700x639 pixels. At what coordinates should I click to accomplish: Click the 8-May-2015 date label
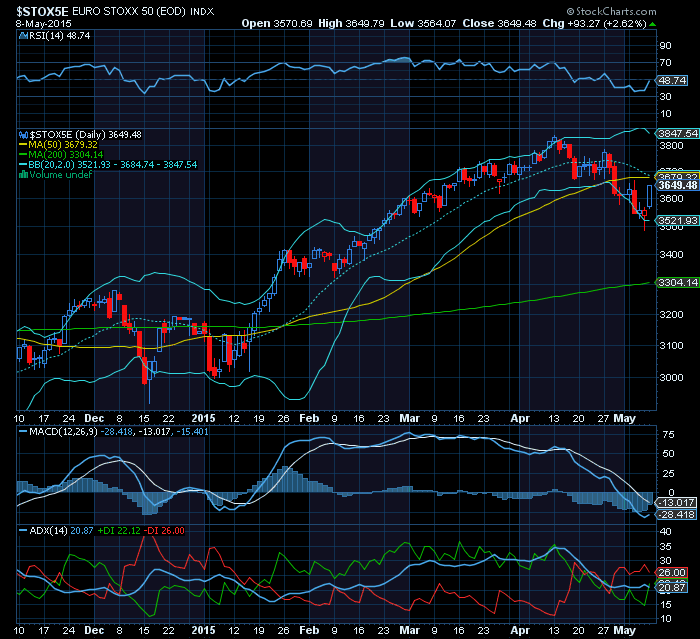coord(43,24)
